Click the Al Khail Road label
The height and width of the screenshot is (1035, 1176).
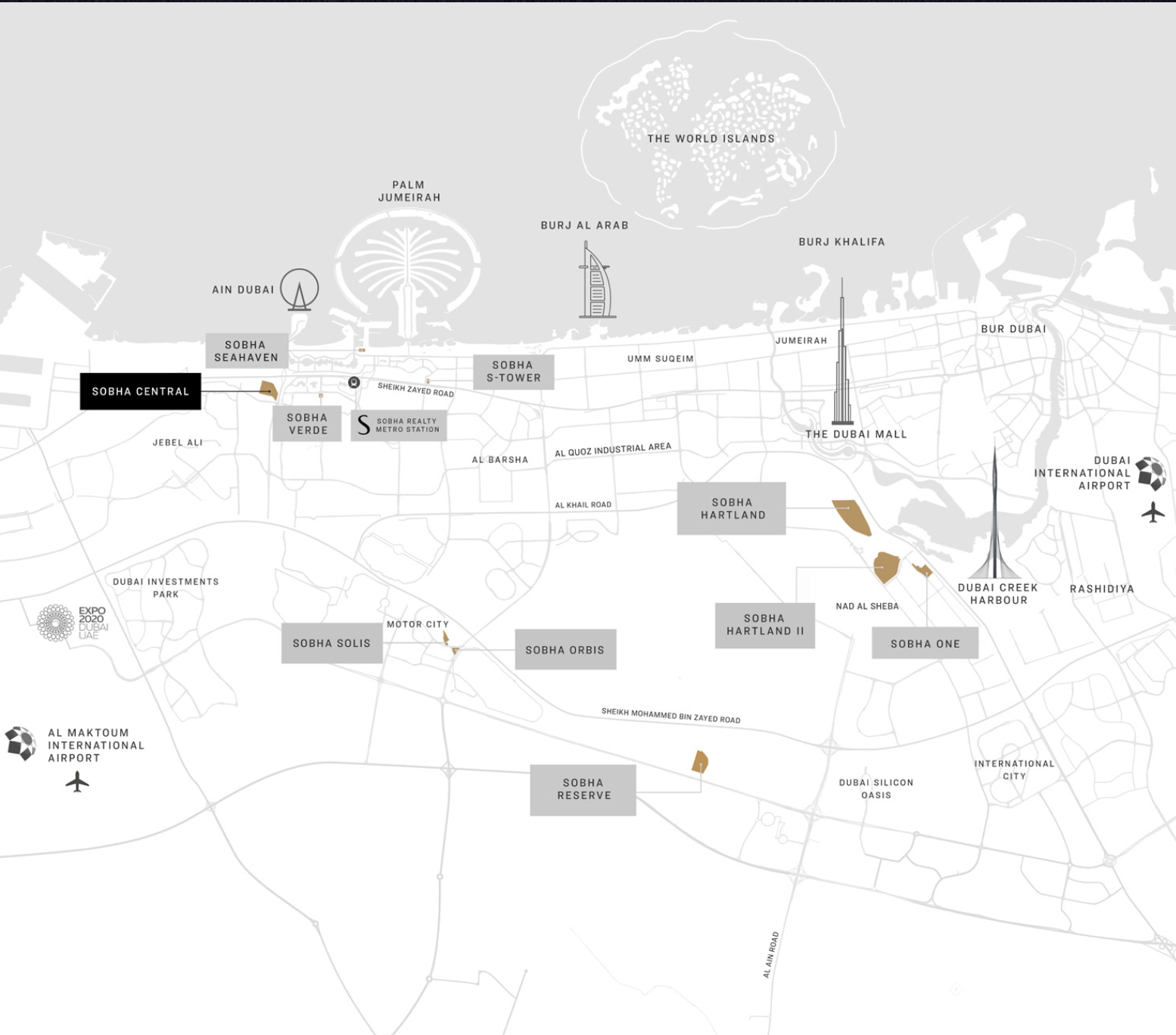pos(583,505)
